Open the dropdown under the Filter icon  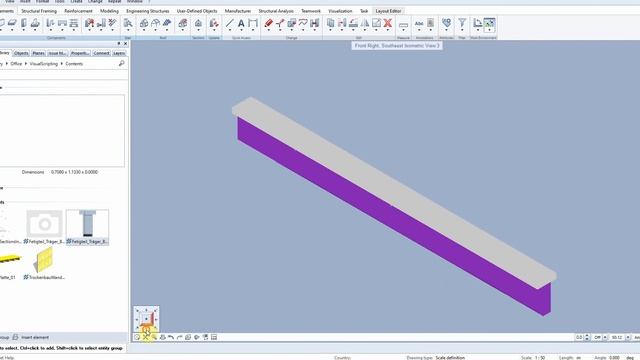coord(462,31)
